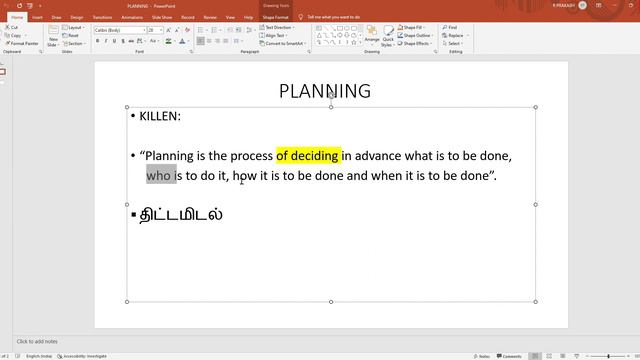Open Ribbon Display Options
This screenshot has width=640, height=360.
point(598,5)
